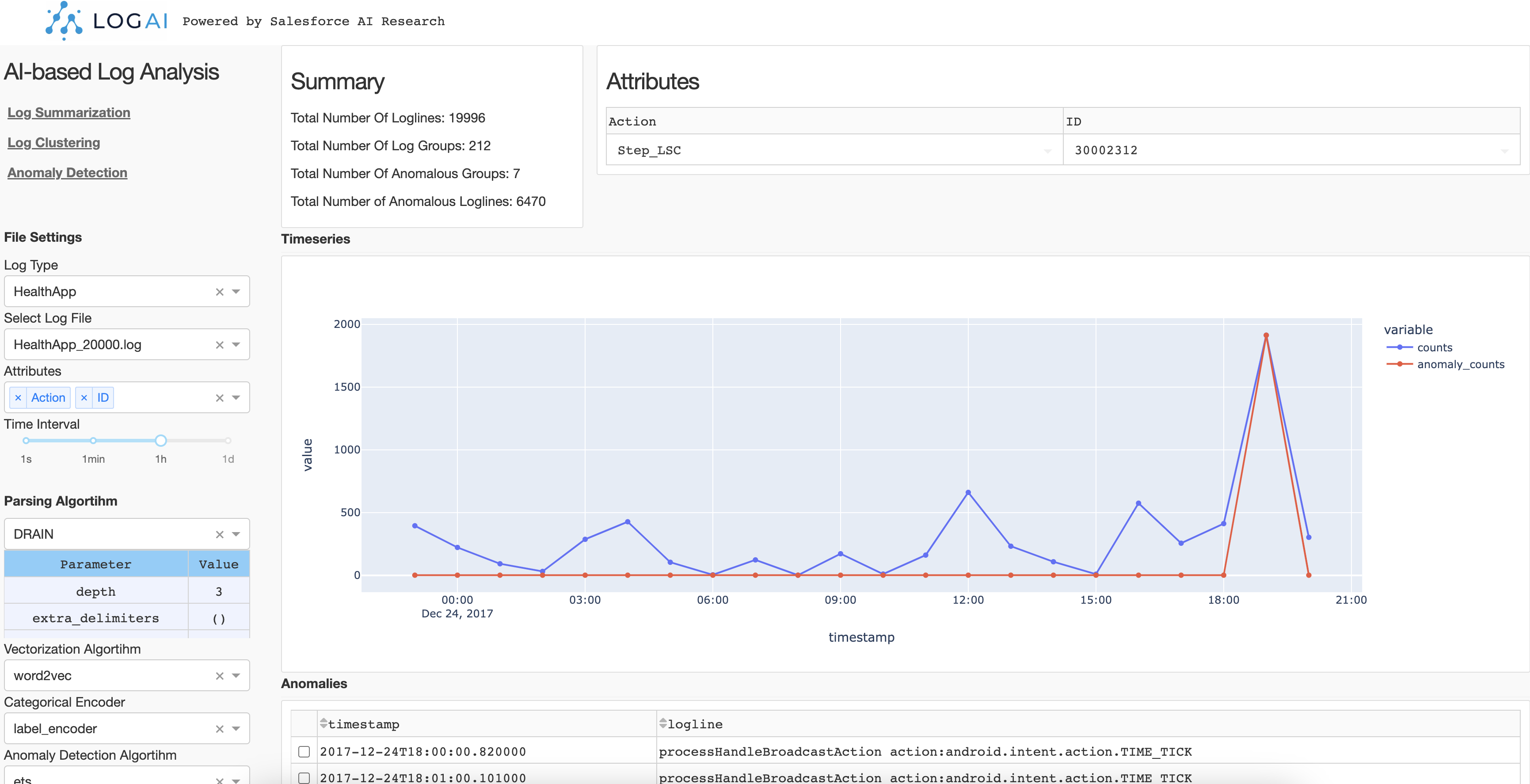Viewport: 1530px width, 784px height.
Task: Open the Step_LSC Action dropdown
Action: pos(1047,150)
